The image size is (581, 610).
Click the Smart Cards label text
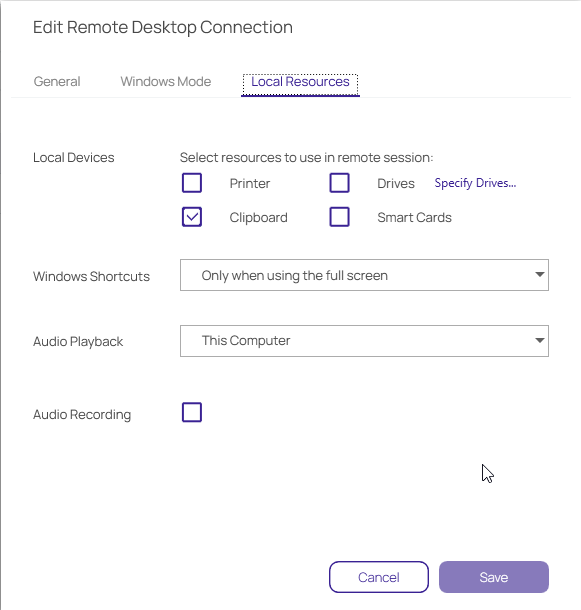pos(414,217)
